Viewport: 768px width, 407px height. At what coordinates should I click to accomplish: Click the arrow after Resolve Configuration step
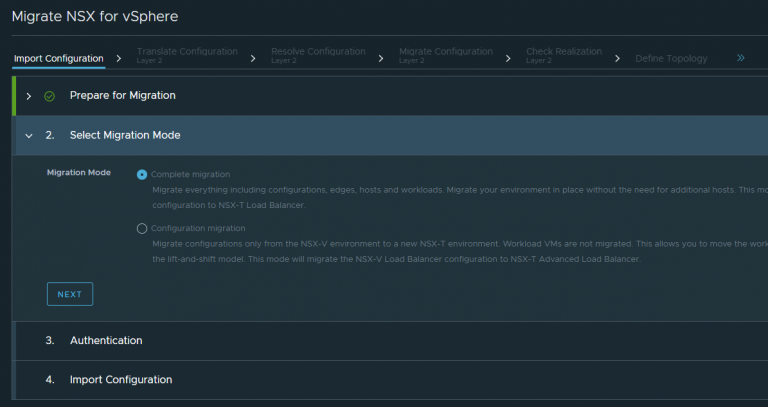tap(381, 58)
